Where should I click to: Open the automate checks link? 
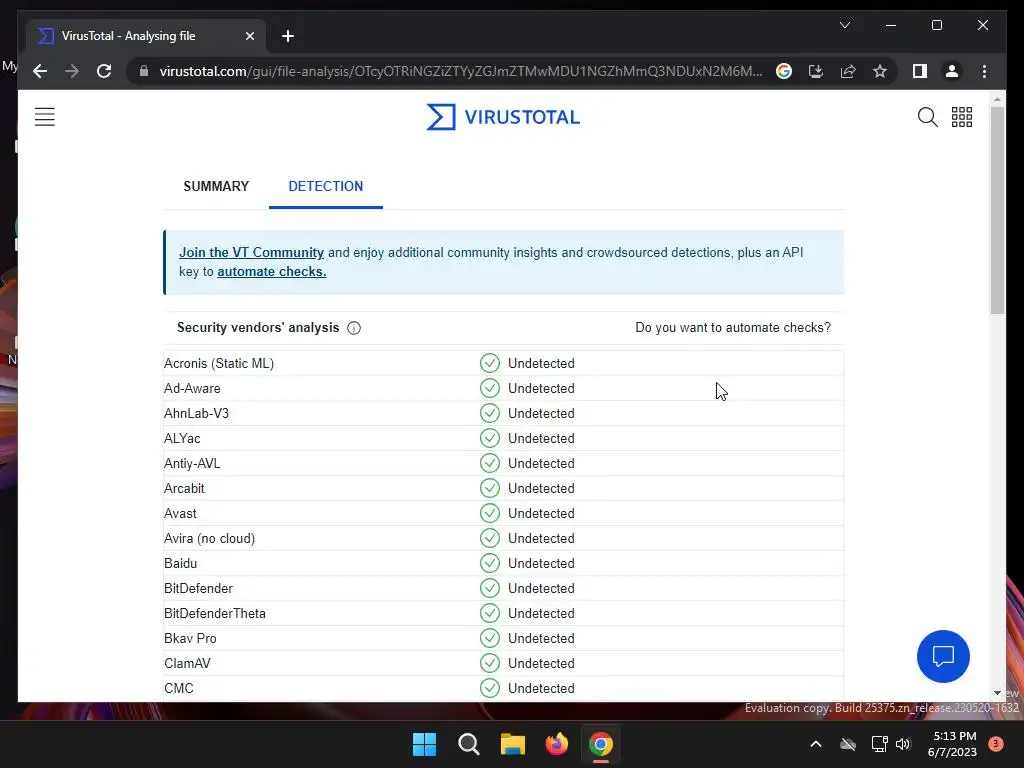[272, 272]
